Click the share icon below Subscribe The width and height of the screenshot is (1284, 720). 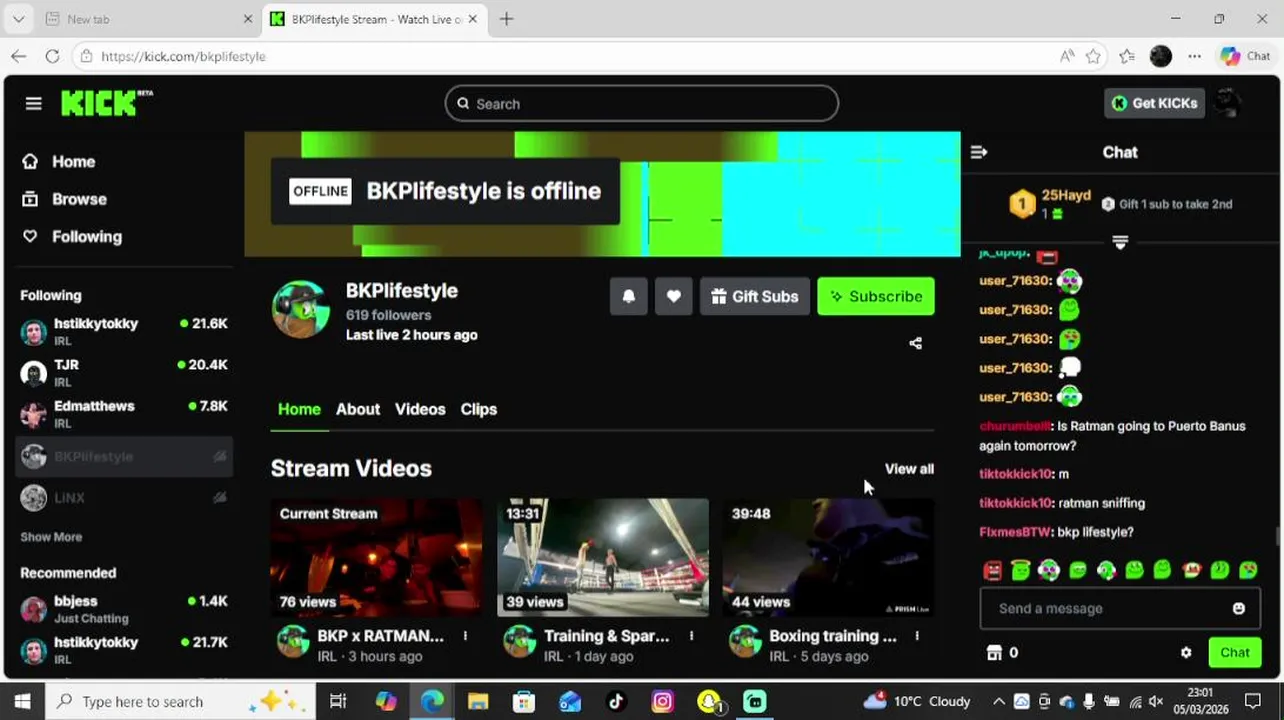(915, 343)
